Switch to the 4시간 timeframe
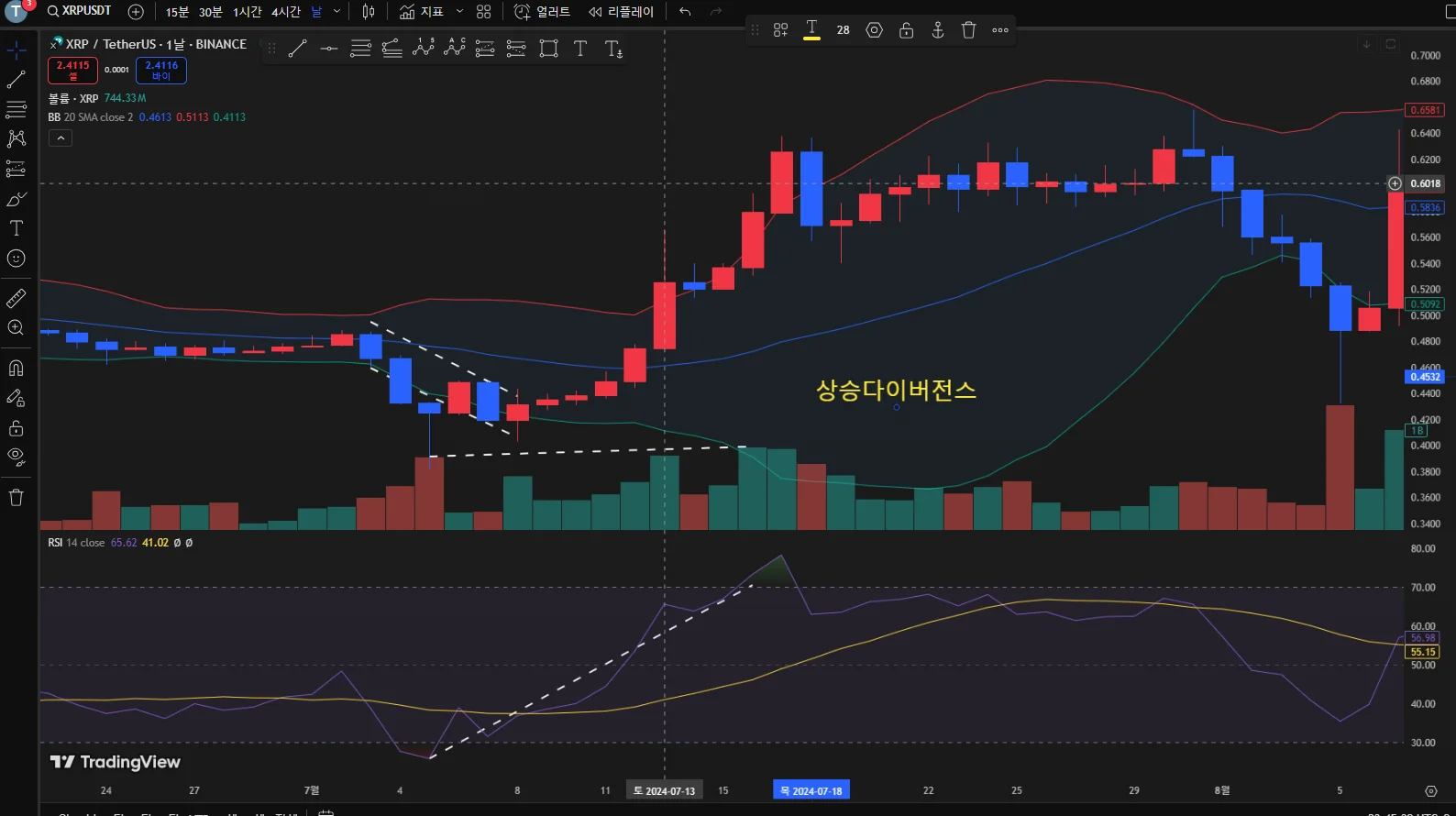Screen dimensions: 1456x816 [x=286, y=12]
